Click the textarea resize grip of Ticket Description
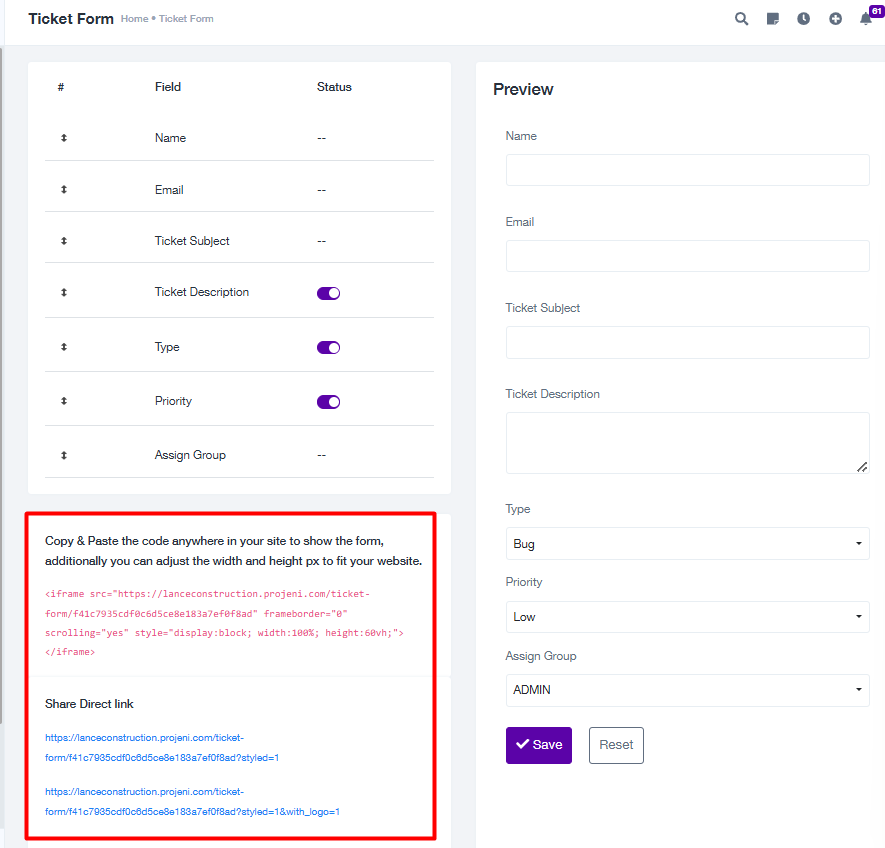 tap(862, 467)
